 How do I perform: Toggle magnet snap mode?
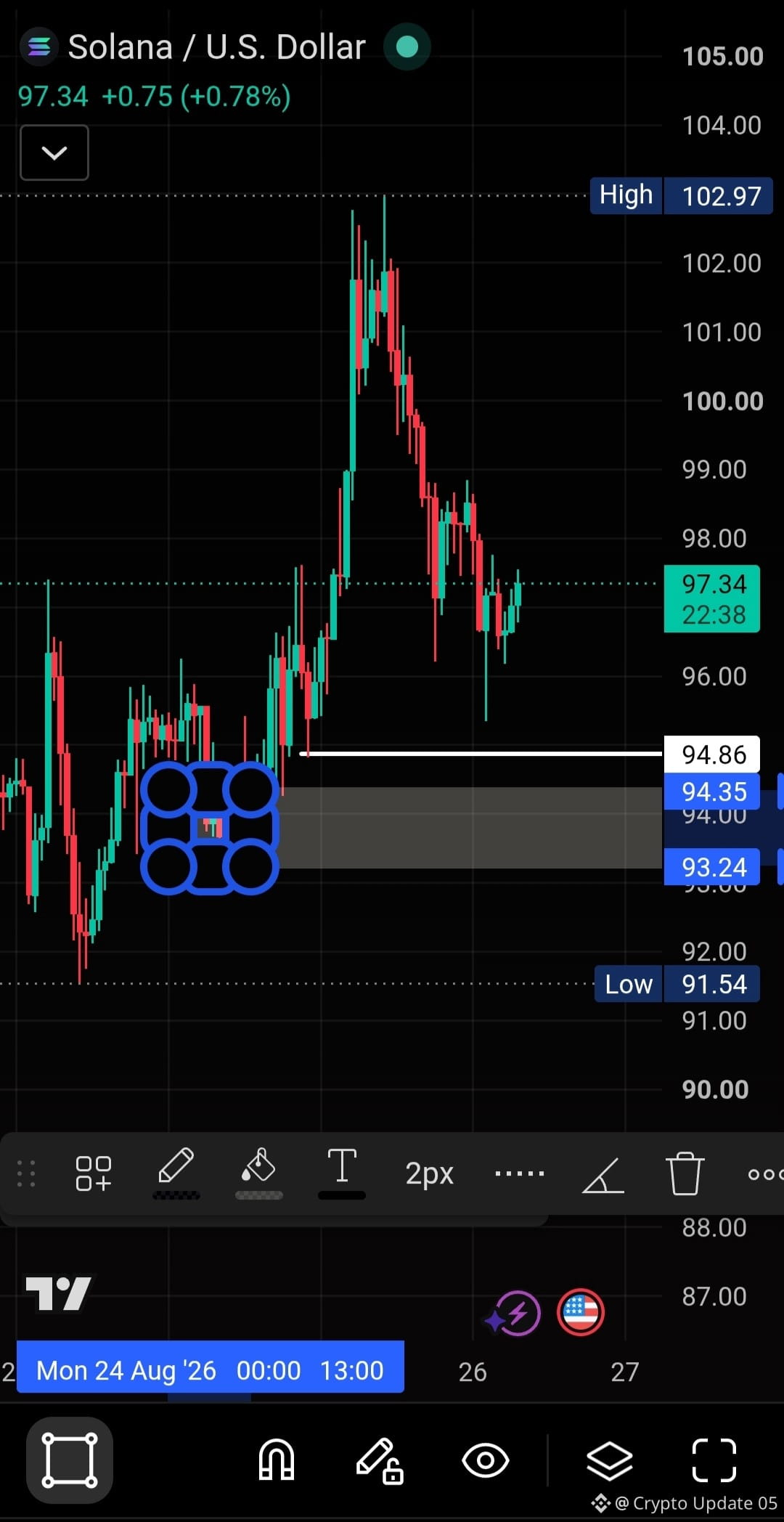point(277,1460)
